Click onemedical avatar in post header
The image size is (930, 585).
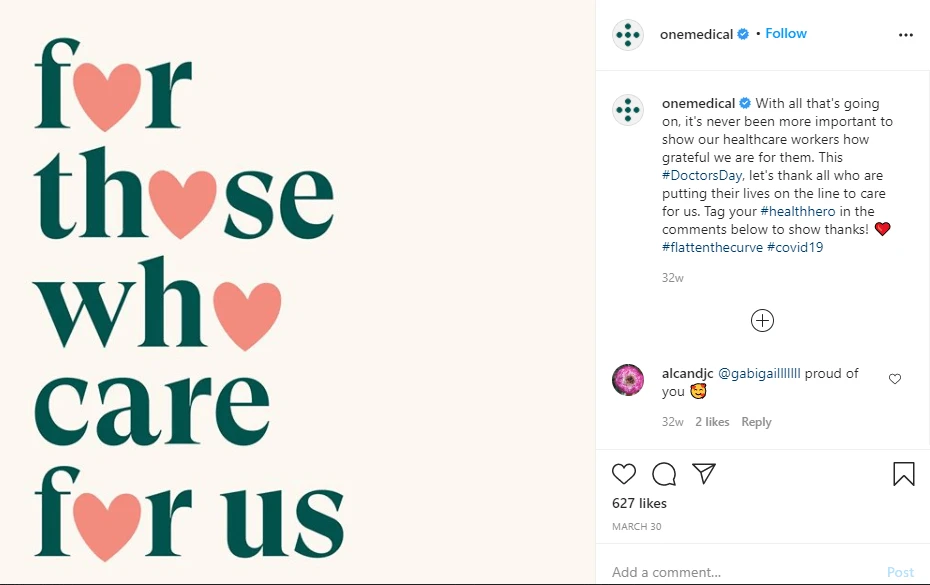pos(628,34)
